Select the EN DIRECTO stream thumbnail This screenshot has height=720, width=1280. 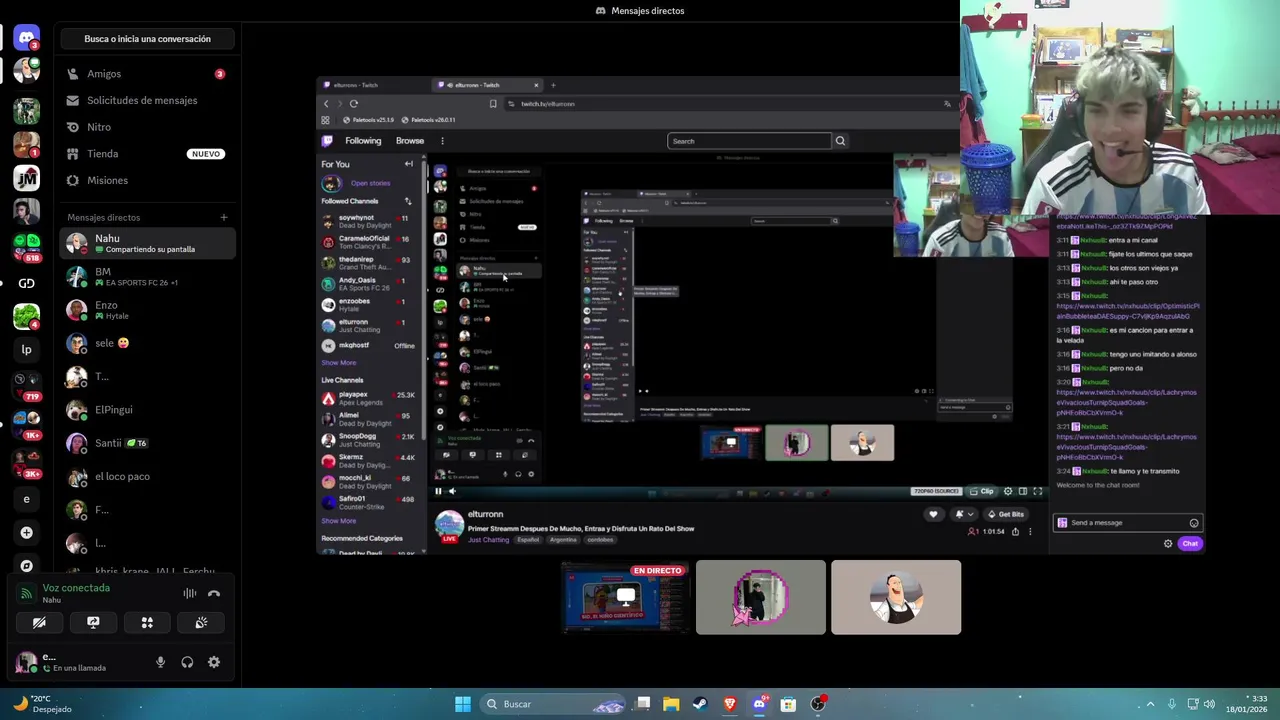[x=625, y=597]
